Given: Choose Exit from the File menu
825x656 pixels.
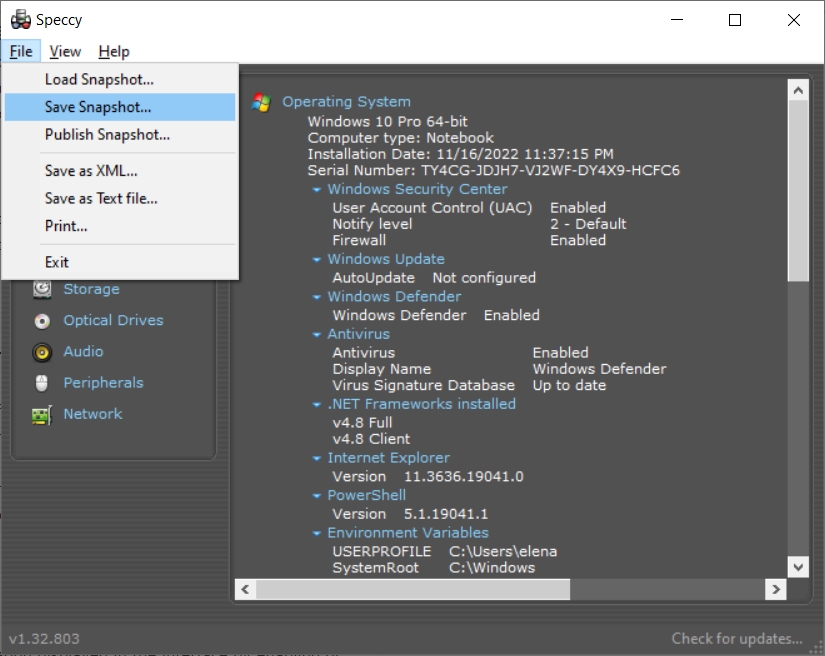Looking at the screenshot, I should (x=120, y=262).
